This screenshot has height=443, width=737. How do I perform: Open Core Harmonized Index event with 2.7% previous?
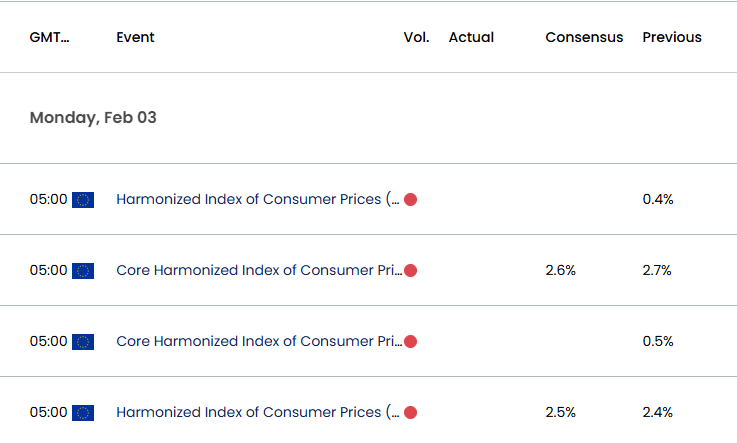[259, 270]
